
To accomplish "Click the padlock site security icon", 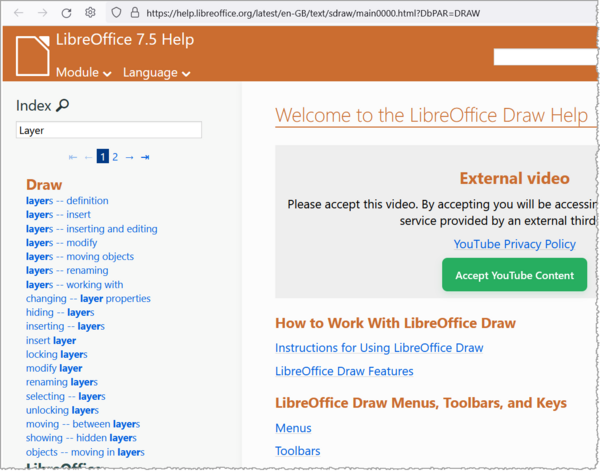I will coord(135,13).
